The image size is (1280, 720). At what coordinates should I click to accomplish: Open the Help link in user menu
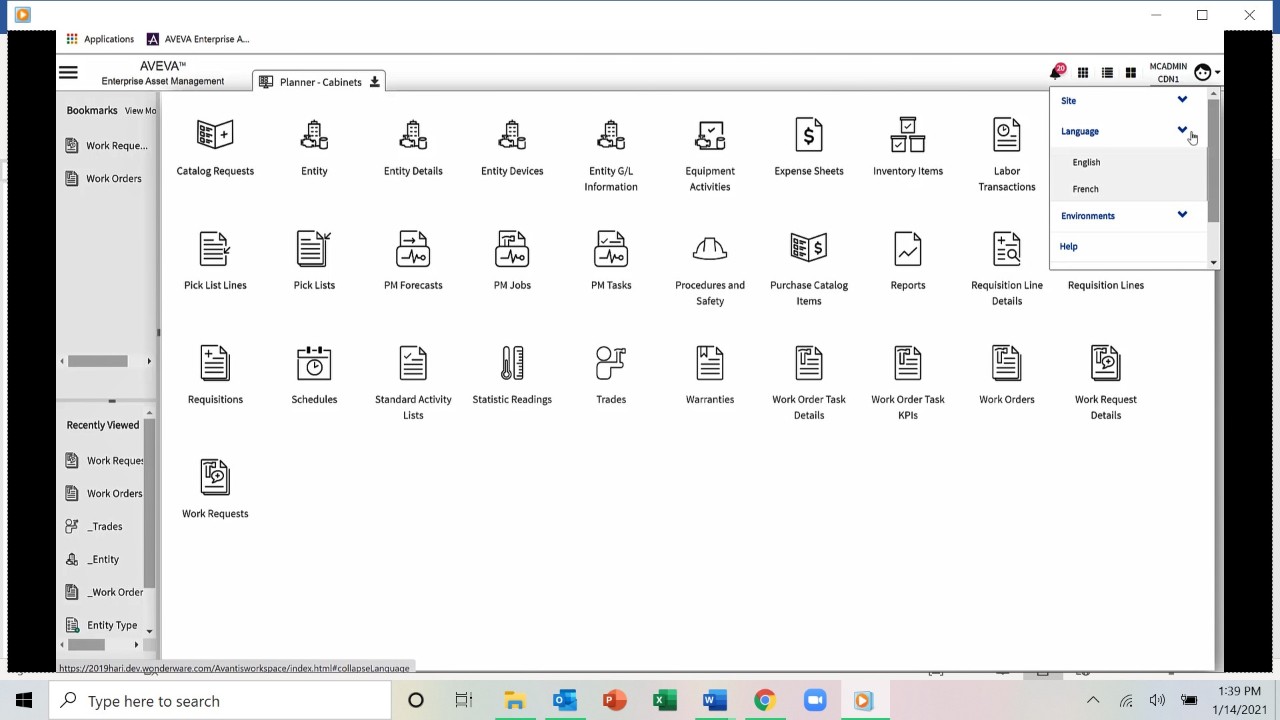tap(1069, 246)
